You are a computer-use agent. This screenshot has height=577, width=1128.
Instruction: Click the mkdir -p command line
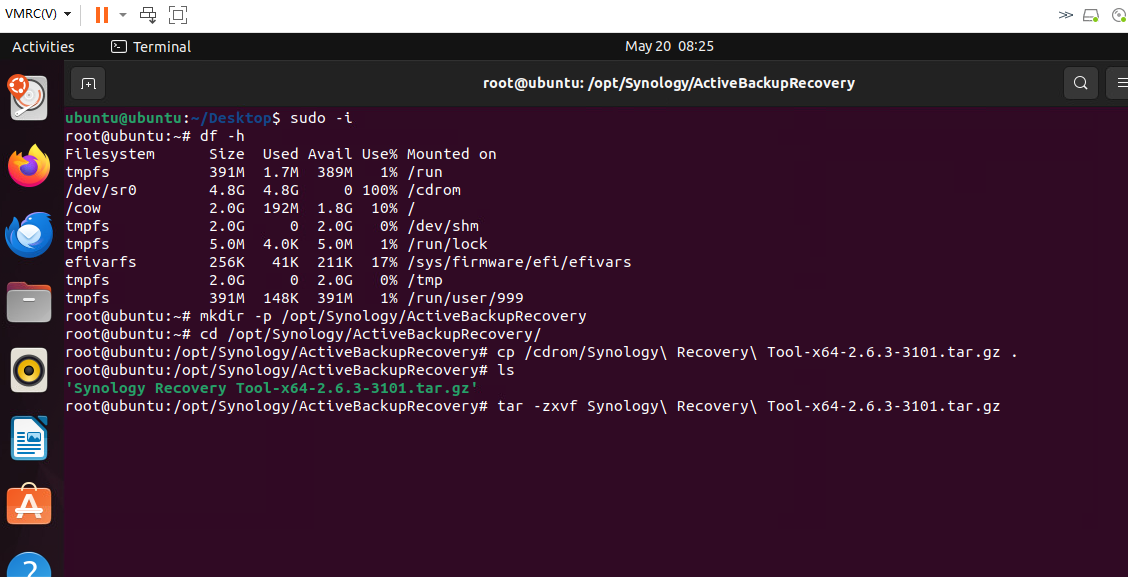coord(326,316)
